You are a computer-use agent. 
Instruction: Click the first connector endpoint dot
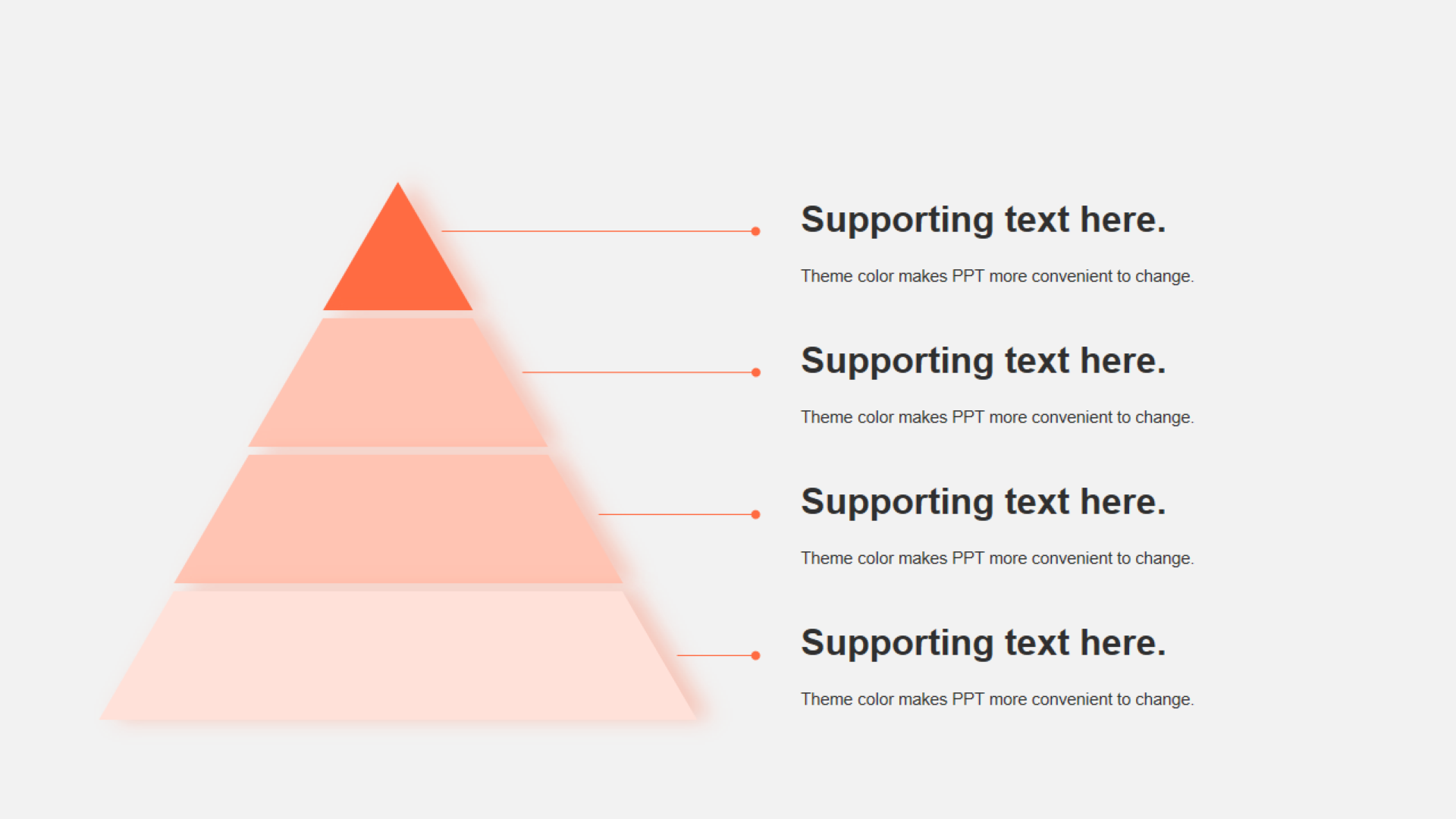(x=755, y=231)
